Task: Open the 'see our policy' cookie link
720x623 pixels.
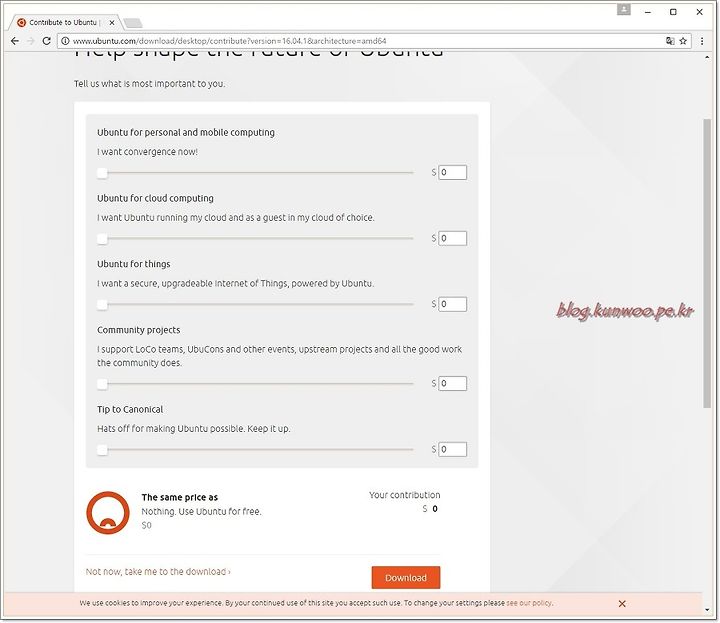Action: click(x=529, y=603)
